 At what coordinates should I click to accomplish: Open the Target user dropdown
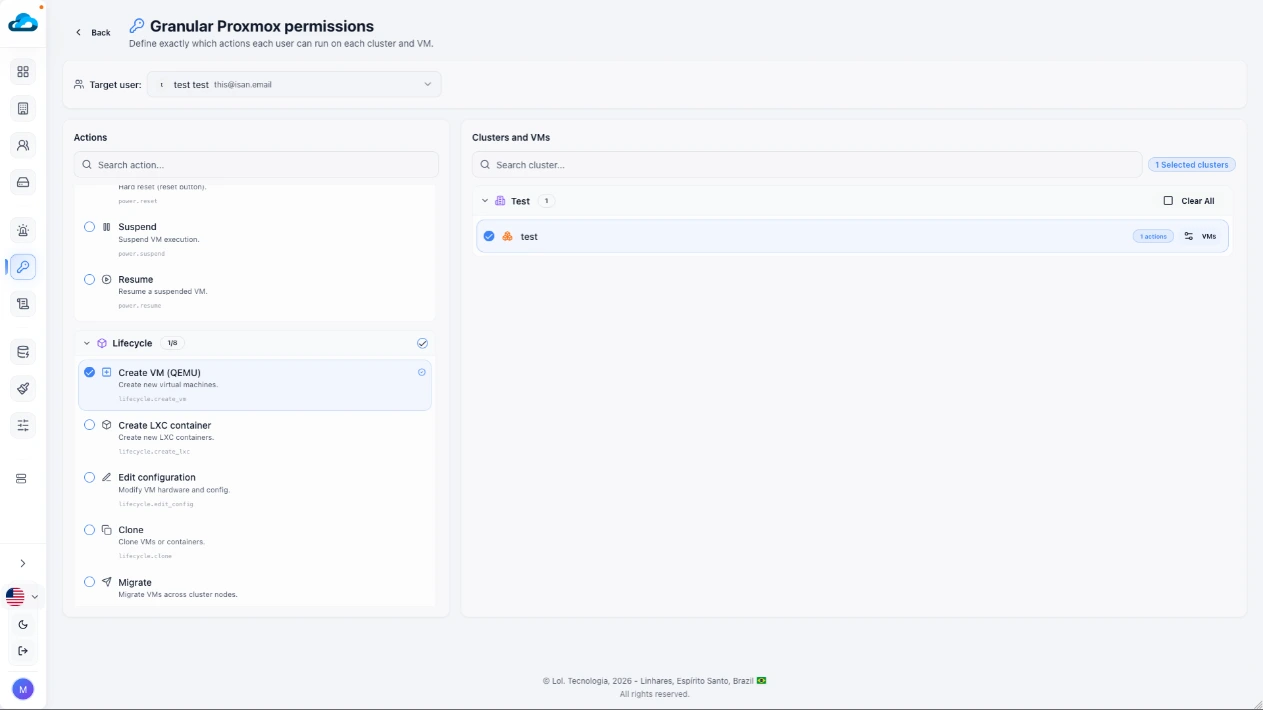pos(294,84)
